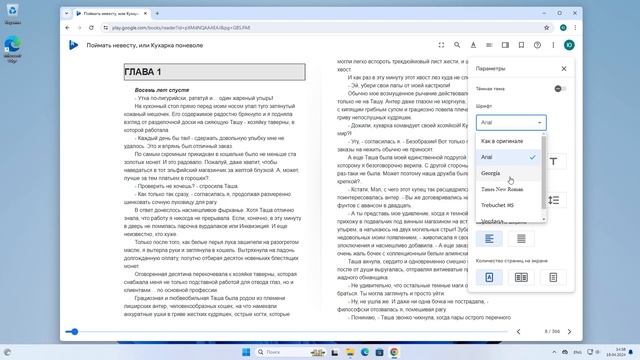Screen dimensions: 640x360
Task: Open the Chrome profile icon
Action: [563, 28]
